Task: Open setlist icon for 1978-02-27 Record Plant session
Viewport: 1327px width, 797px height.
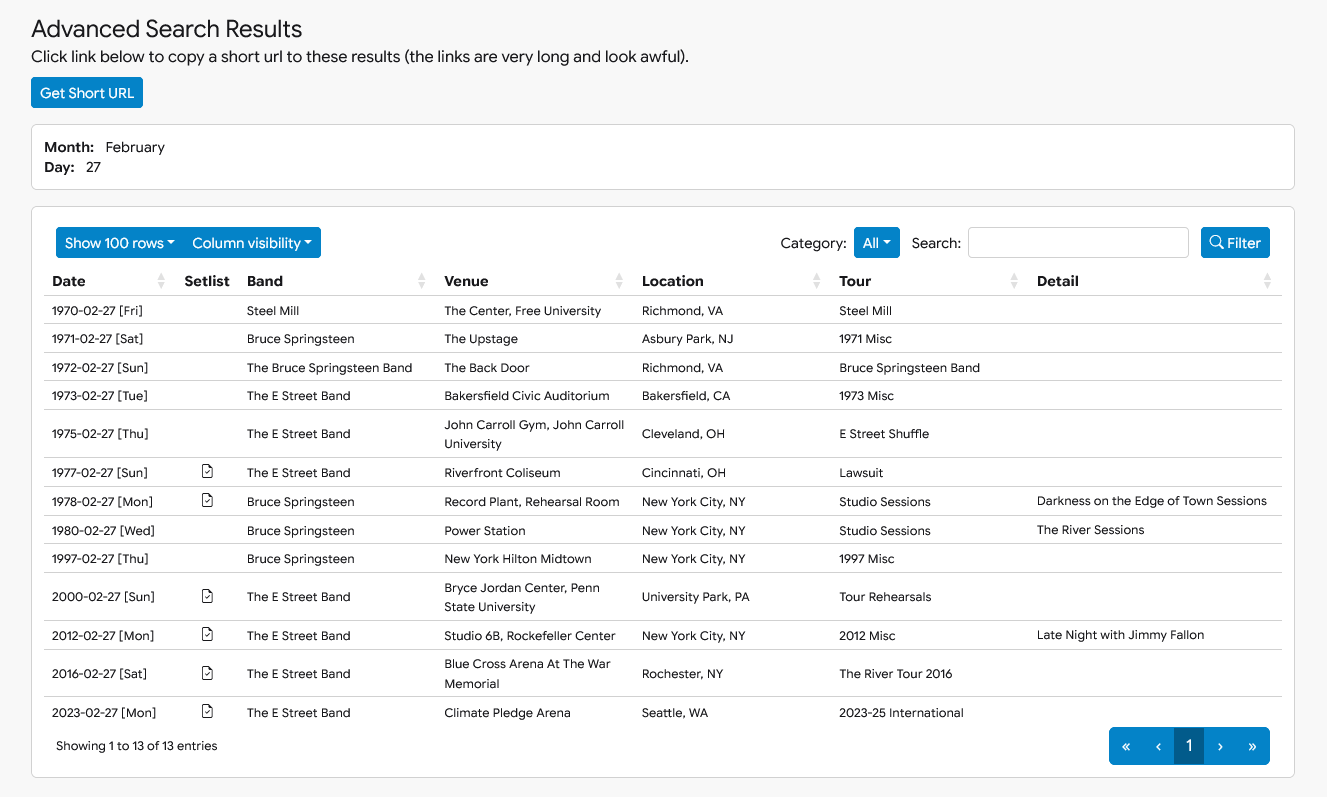Action: click(x=207, y=501)
